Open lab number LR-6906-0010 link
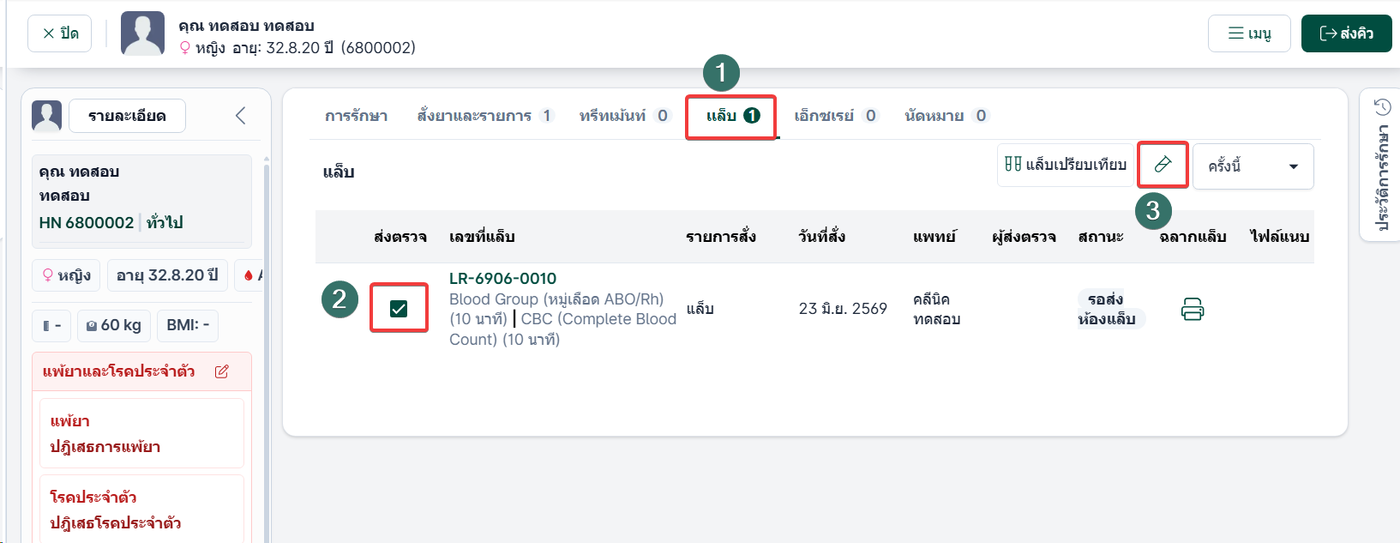 pyautogui.click(x=503, y=278)
